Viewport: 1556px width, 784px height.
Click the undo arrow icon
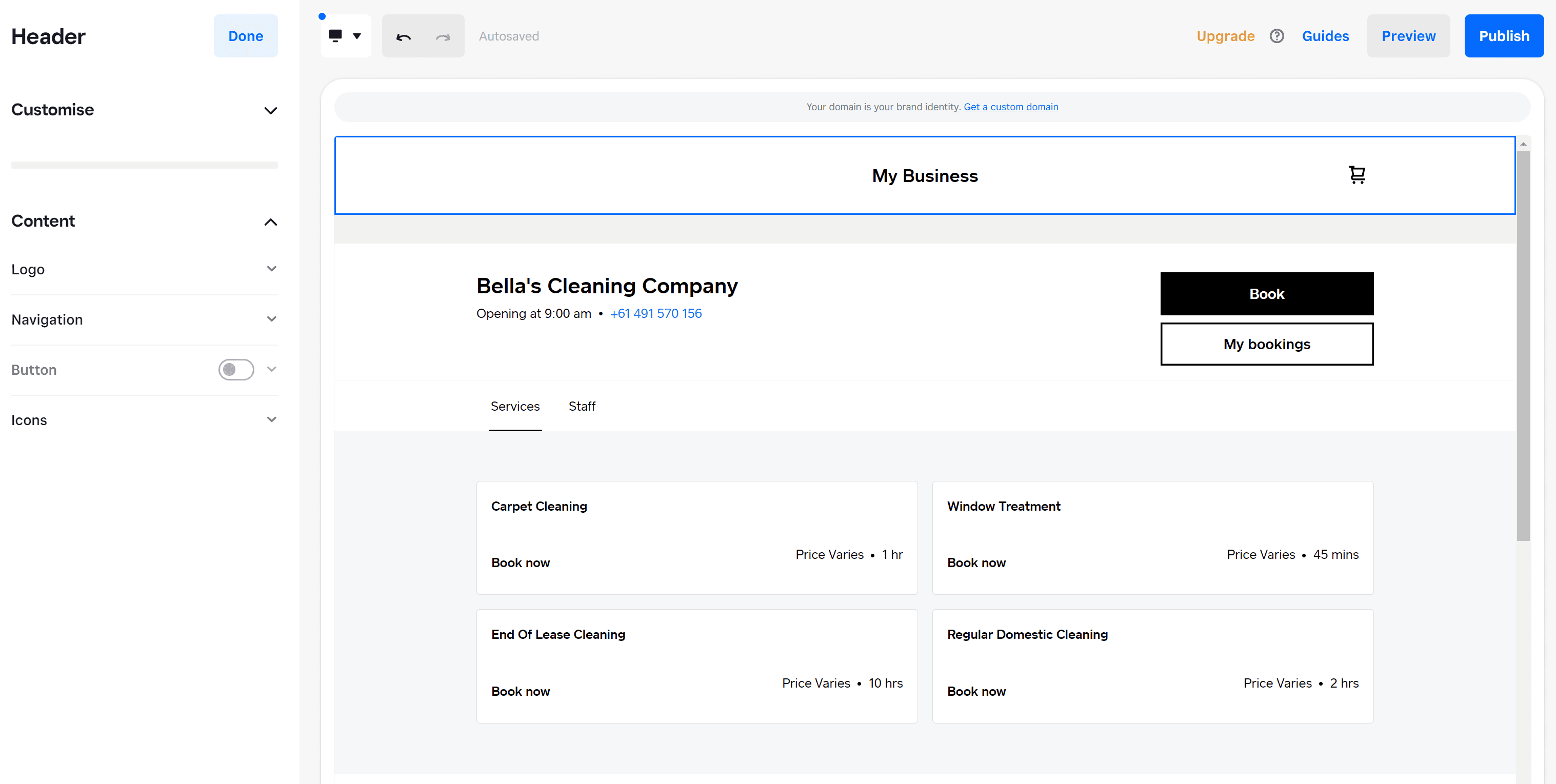click(x=402, y=36)
